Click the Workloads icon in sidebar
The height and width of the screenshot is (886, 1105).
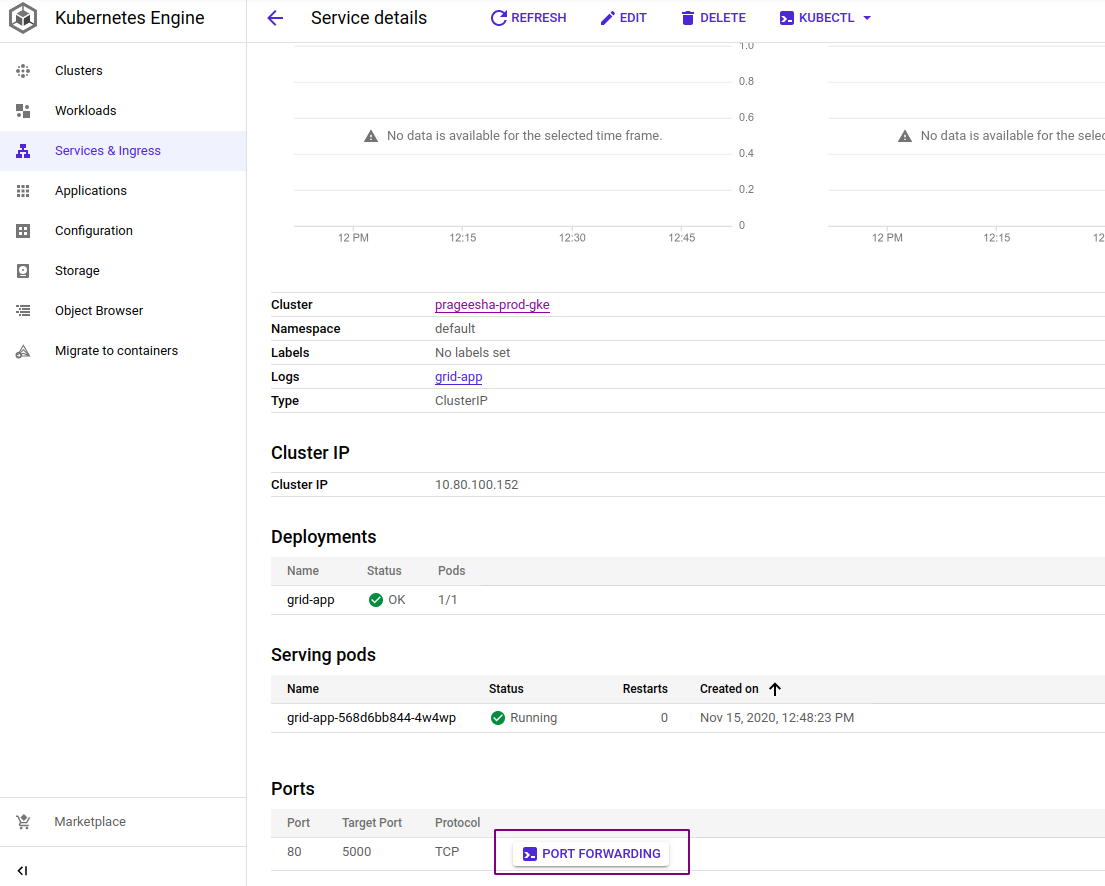pyautogui.click(x=23, y=111)
